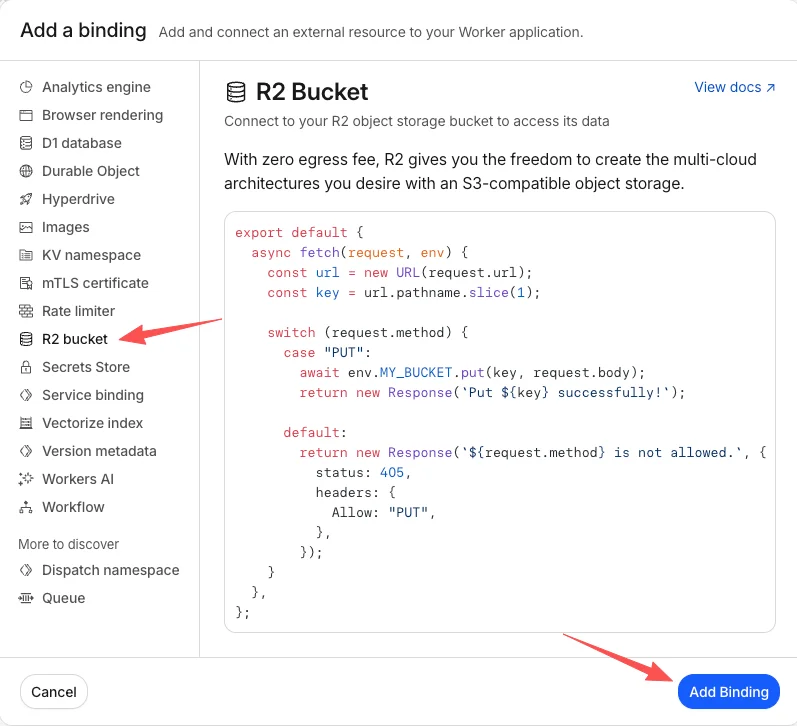This screenshot has height=726, width=797.
Task: Choose Dispatch namespace under More to discover
Action: point(111,570)
